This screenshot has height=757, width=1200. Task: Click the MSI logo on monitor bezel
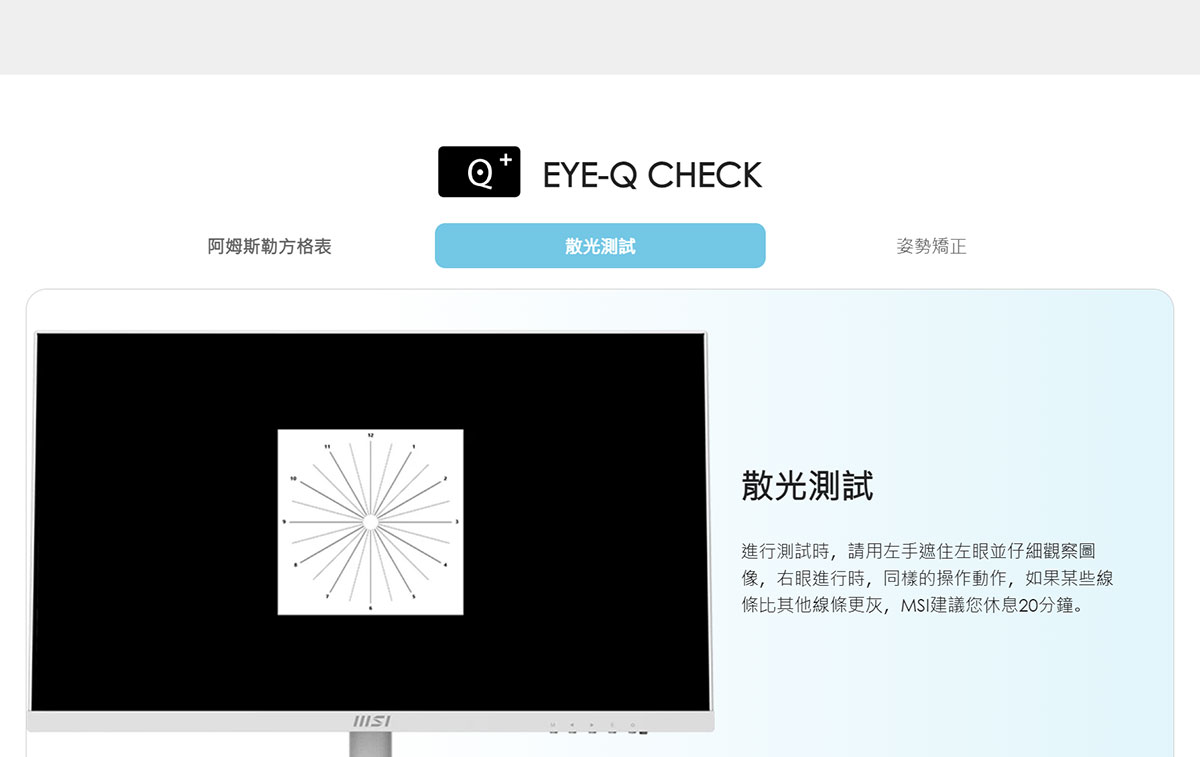click(371, 722)
